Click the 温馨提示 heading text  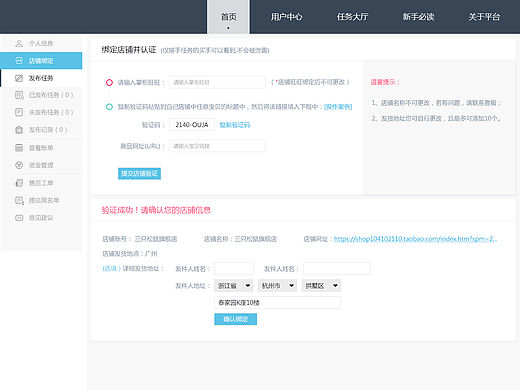point(385,82)
